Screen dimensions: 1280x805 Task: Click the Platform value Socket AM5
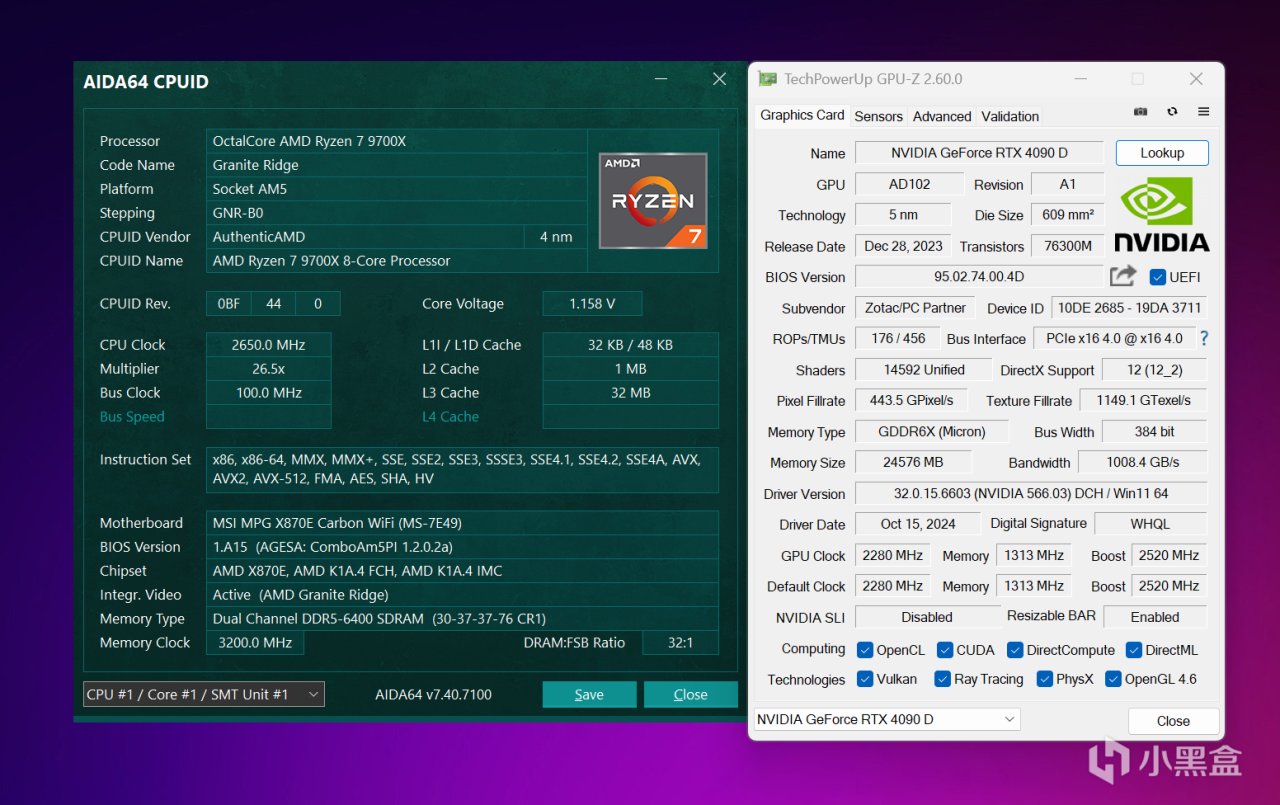pyautogui.click(x=397, y=189)
